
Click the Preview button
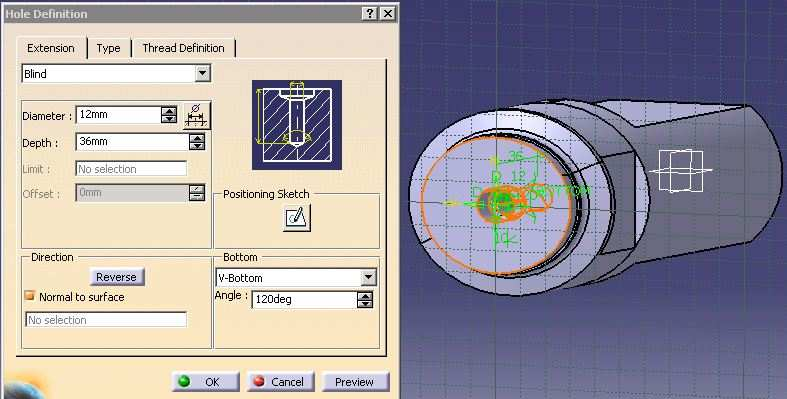pos(354,382)
